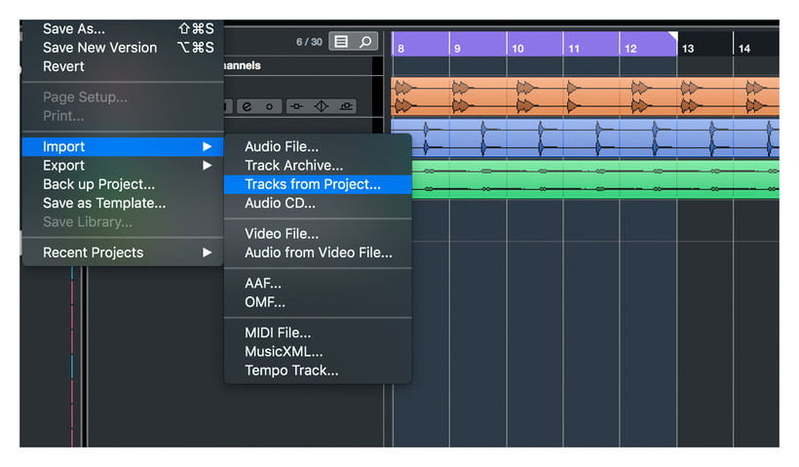Open the Edit Channel Settings 'e' icon

pyautogui.click(x=247, y=106)
